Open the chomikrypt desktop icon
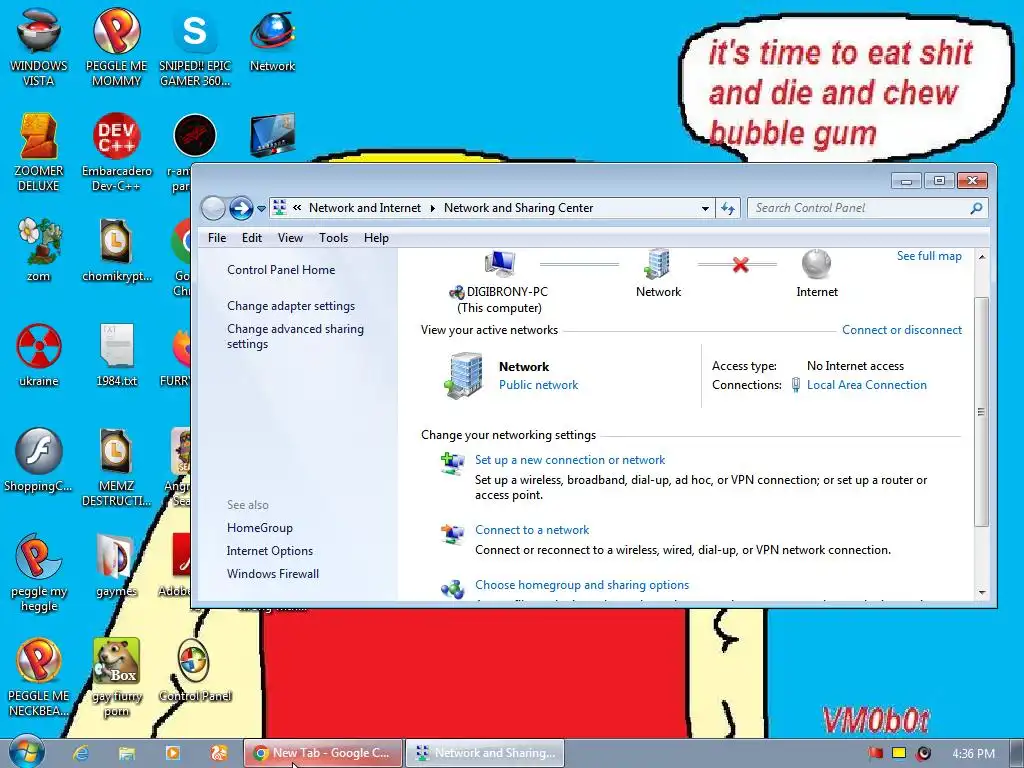 [x=116, y=249]
